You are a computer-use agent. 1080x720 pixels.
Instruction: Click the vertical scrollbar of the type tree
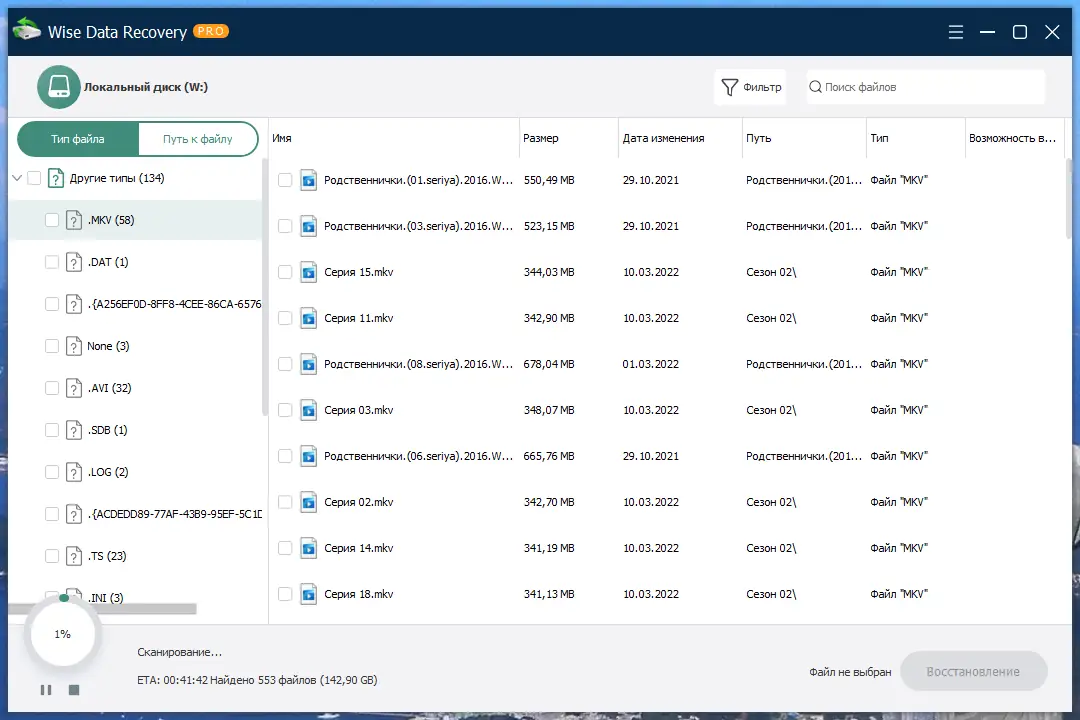click(264, 288)
